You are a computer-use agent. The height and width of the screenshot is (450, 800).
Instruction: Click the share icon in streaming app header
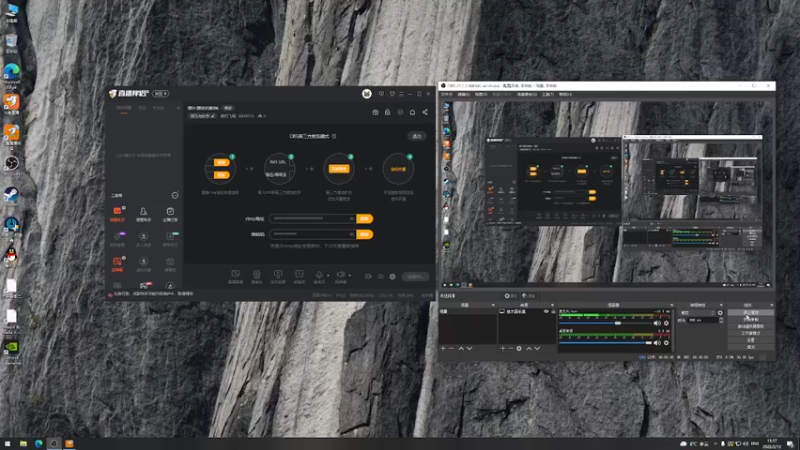425,112
